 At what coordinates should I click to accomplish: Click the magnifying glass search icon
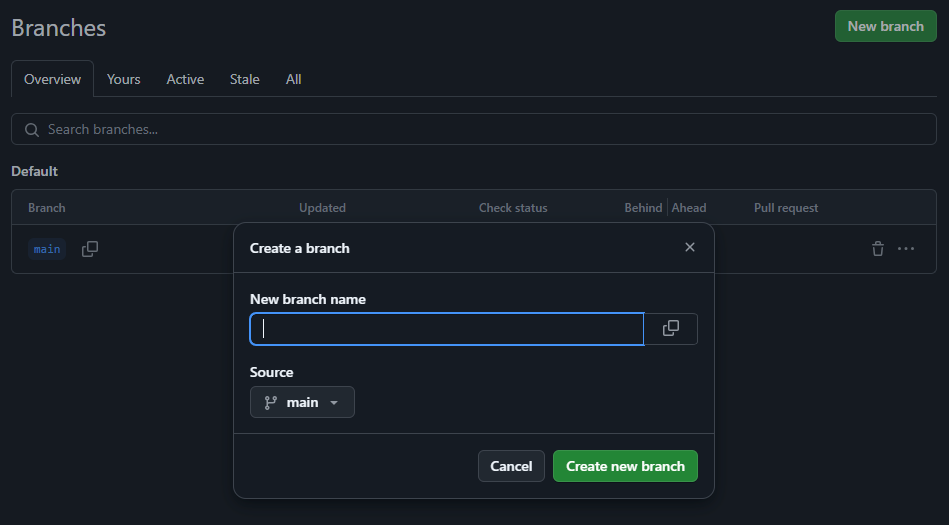click(32, 130)
